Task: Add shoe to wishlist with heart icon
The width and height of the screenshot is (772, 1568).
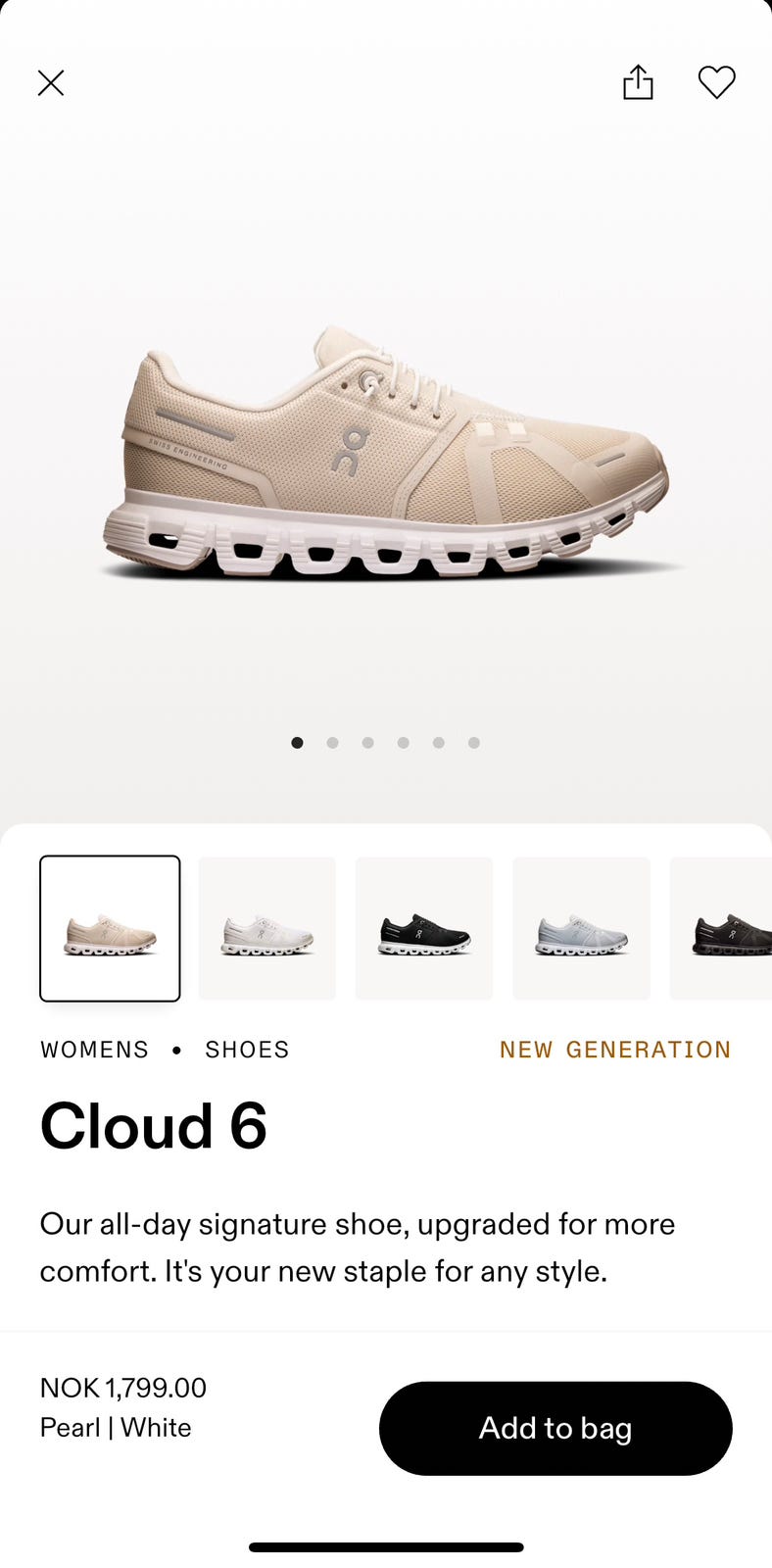Action: [x=716, y=82]
